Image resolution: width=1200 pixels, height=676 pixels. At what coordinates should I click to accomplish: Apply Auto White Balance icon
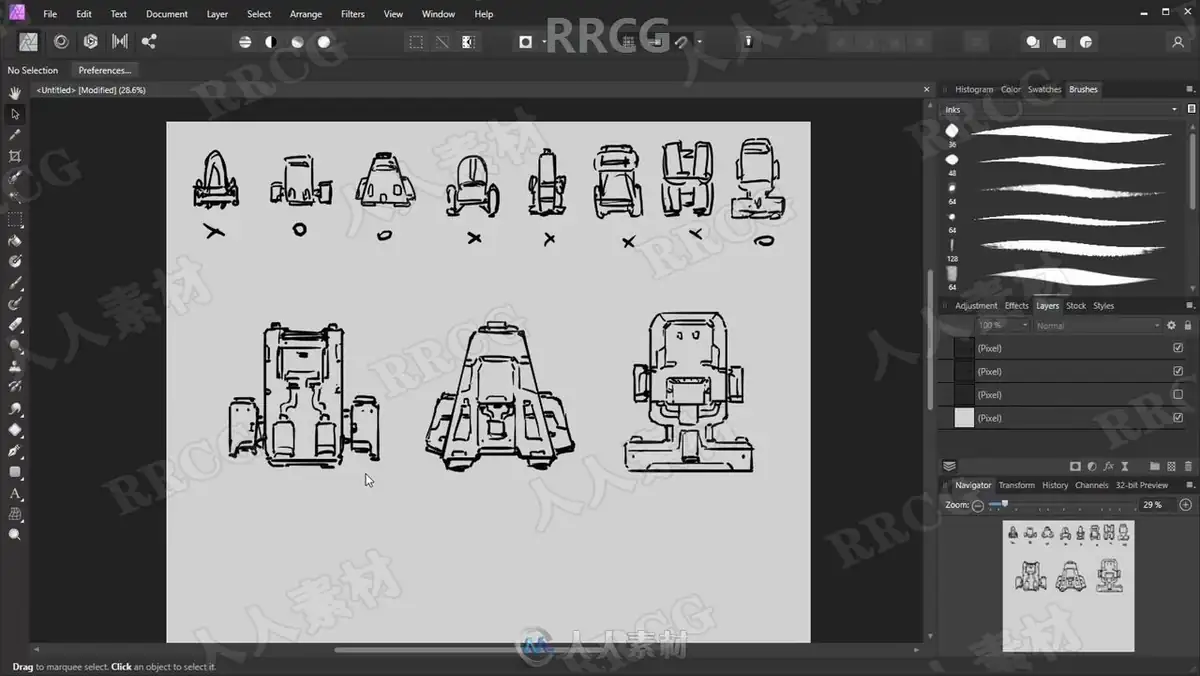[324, 42]
